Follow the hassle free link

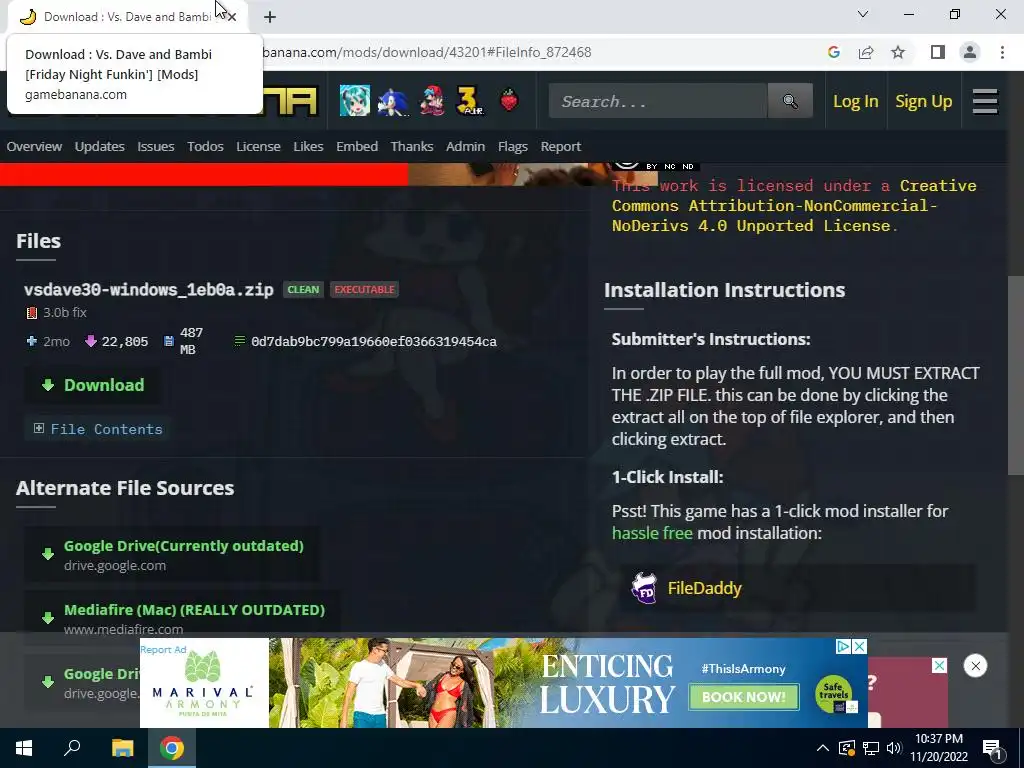pos(652,533)
